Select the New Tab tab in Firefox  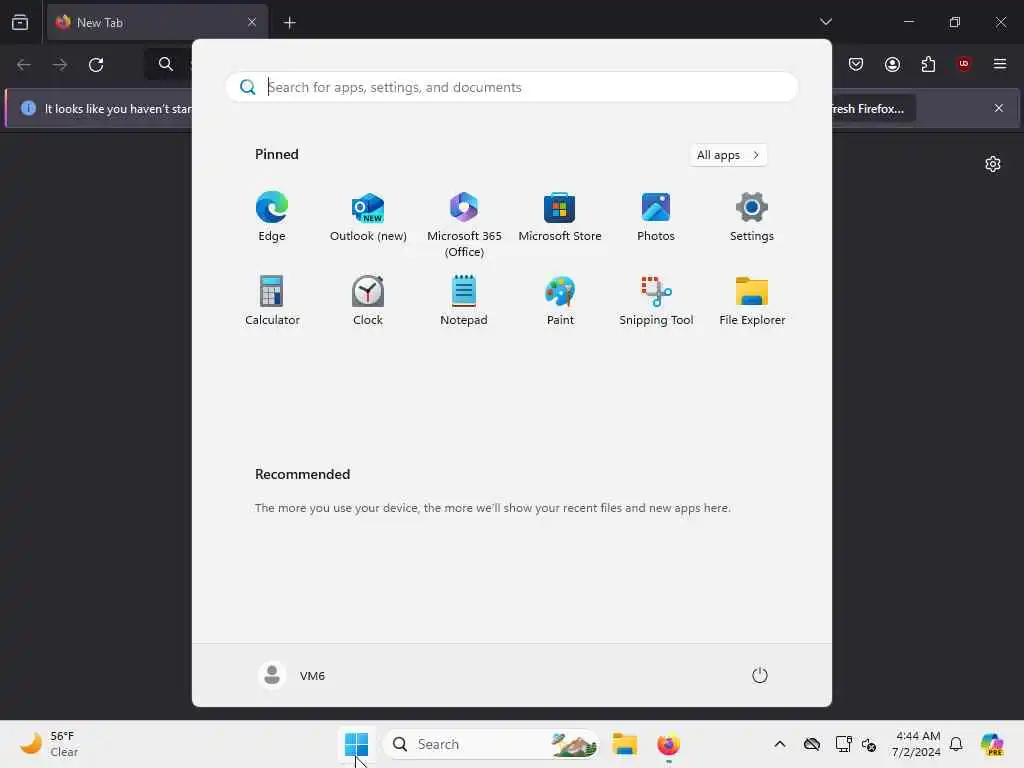click(x=157, y=22)
